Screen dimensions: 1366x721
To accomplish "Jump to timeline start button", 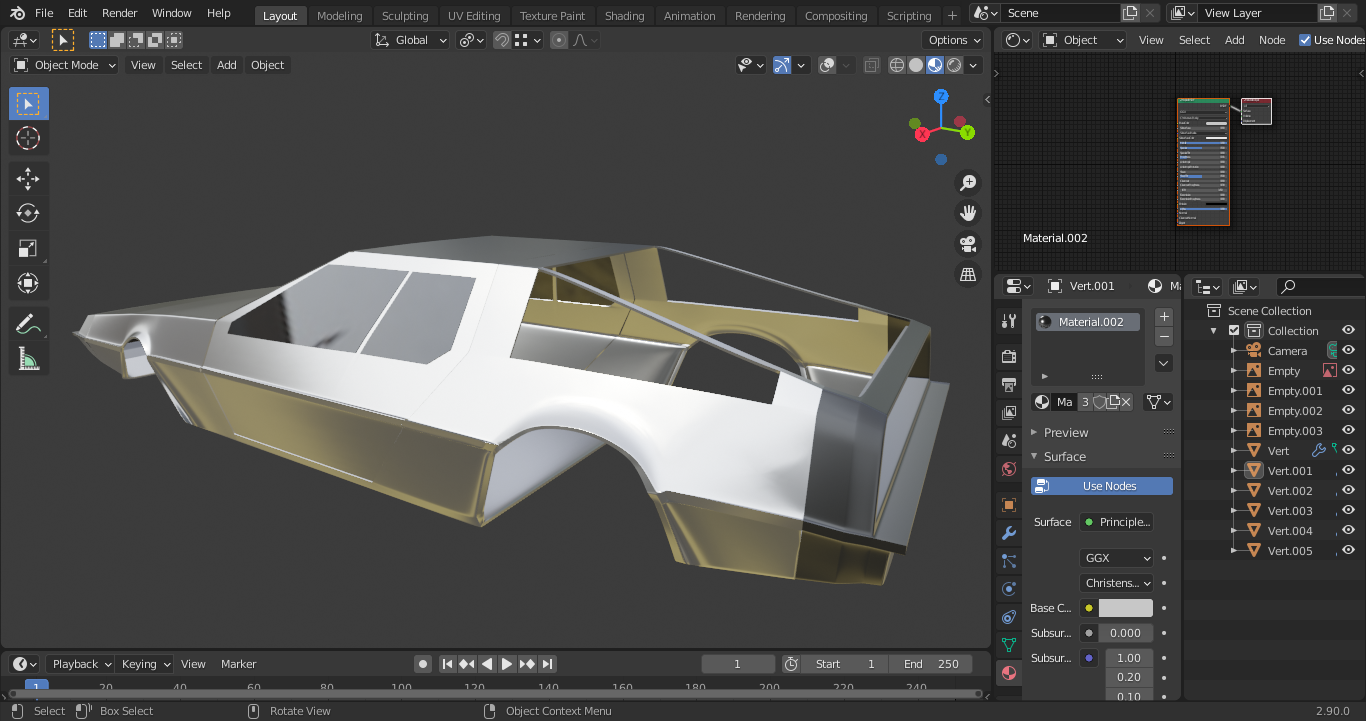I will [x=447, y=664].
